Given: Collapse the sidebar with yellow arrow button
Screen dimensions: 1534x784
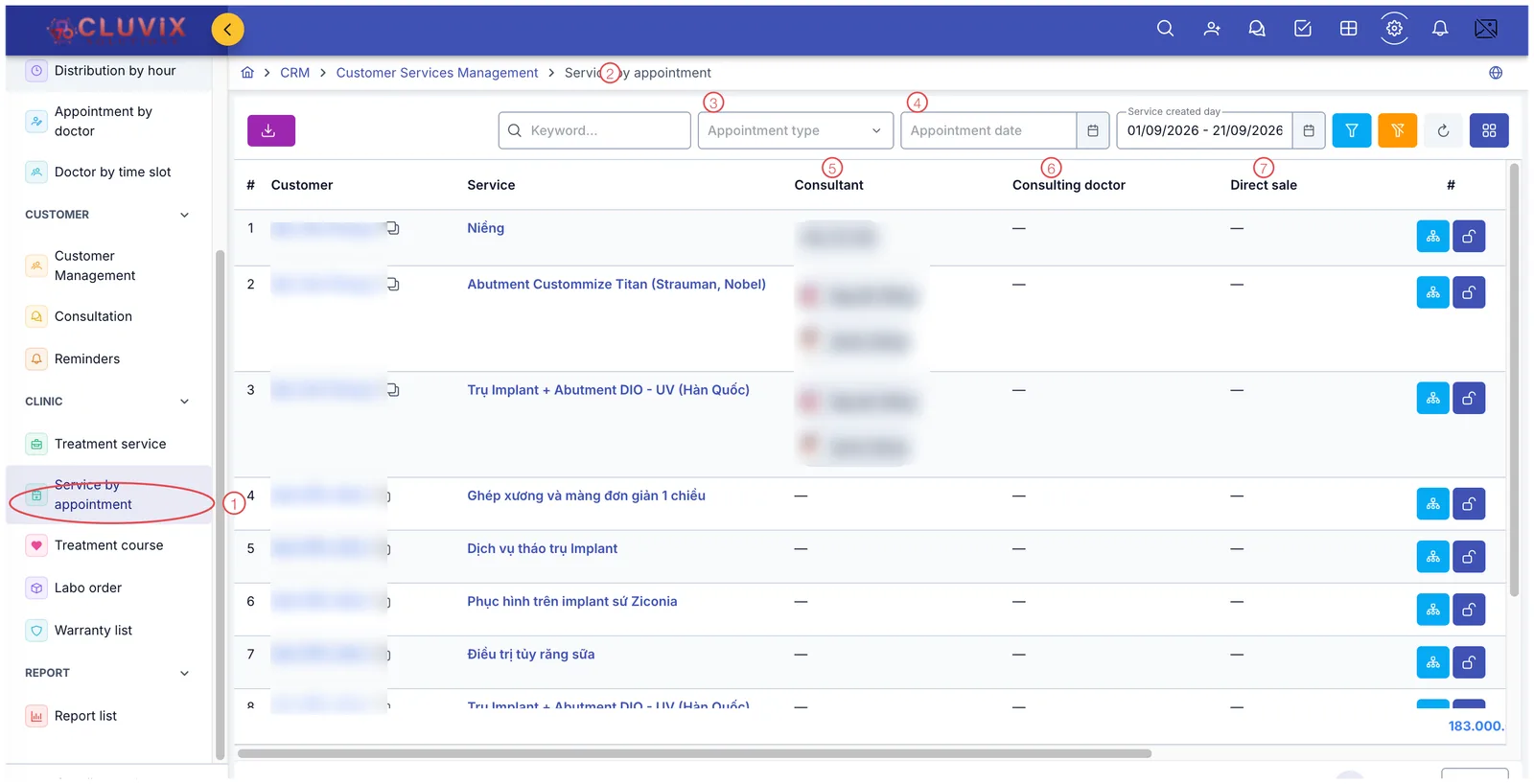Looking at the screenshot, I should click(227, 30).
